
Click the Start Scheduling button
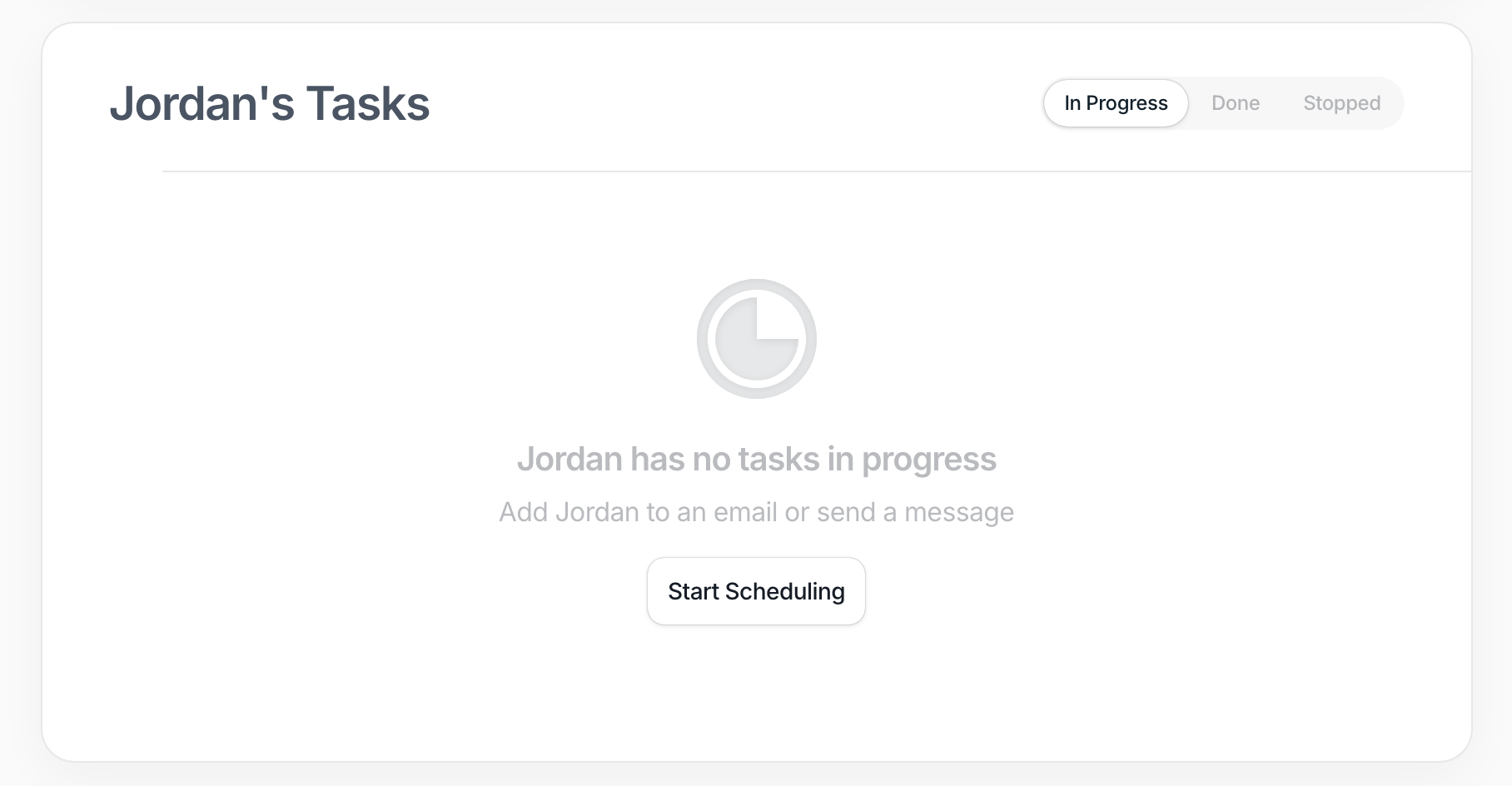click(x=756, y=591)
